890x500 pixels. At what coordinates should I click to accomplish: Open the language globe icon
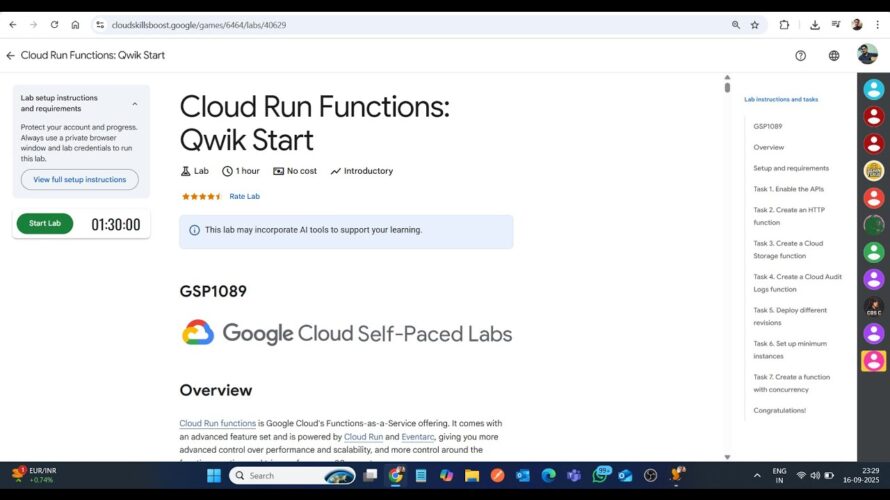[834, 56]
